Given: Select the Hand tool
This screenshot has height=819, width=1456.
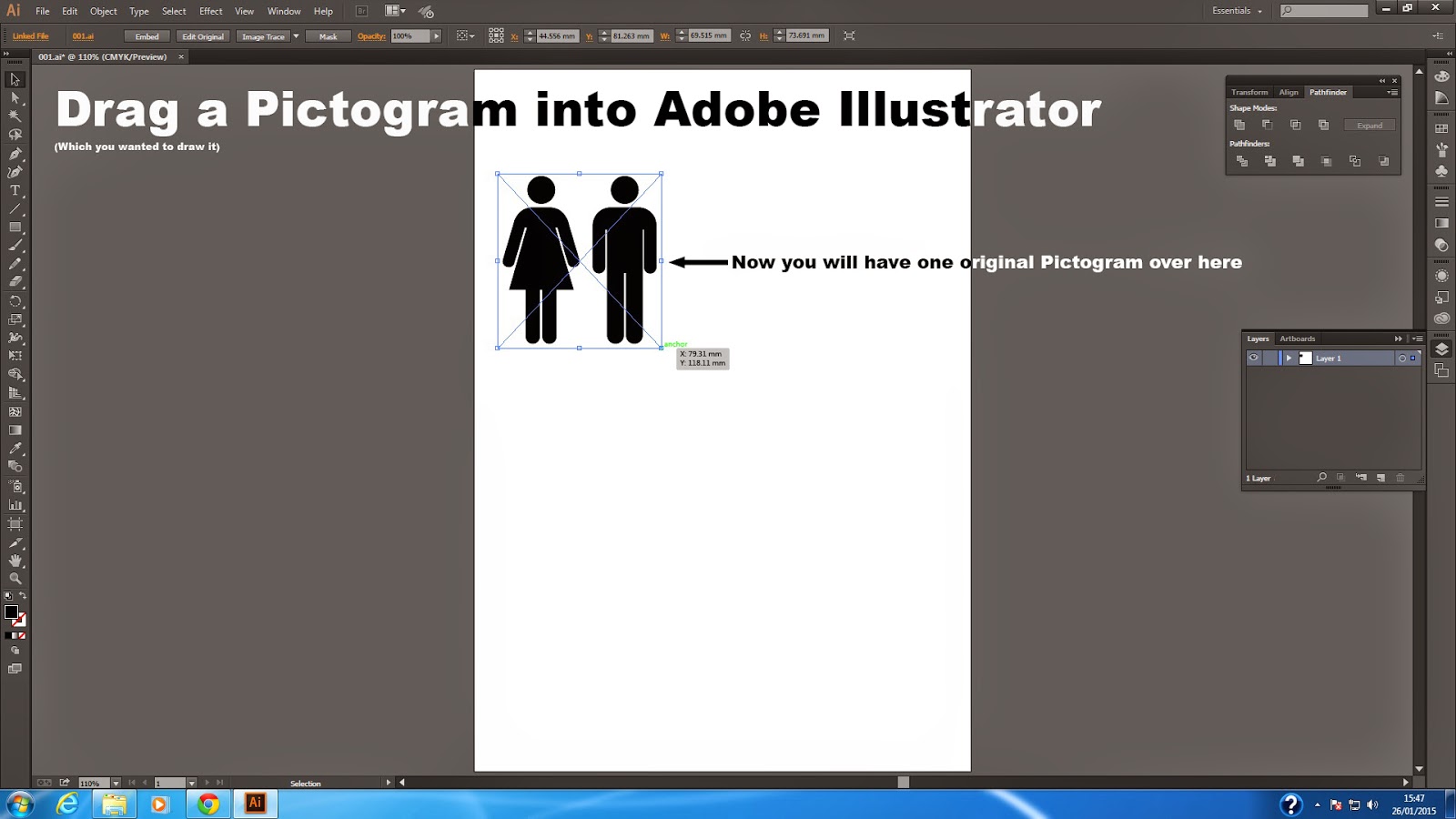Looking at the screenshot, I should click(15, 561).
